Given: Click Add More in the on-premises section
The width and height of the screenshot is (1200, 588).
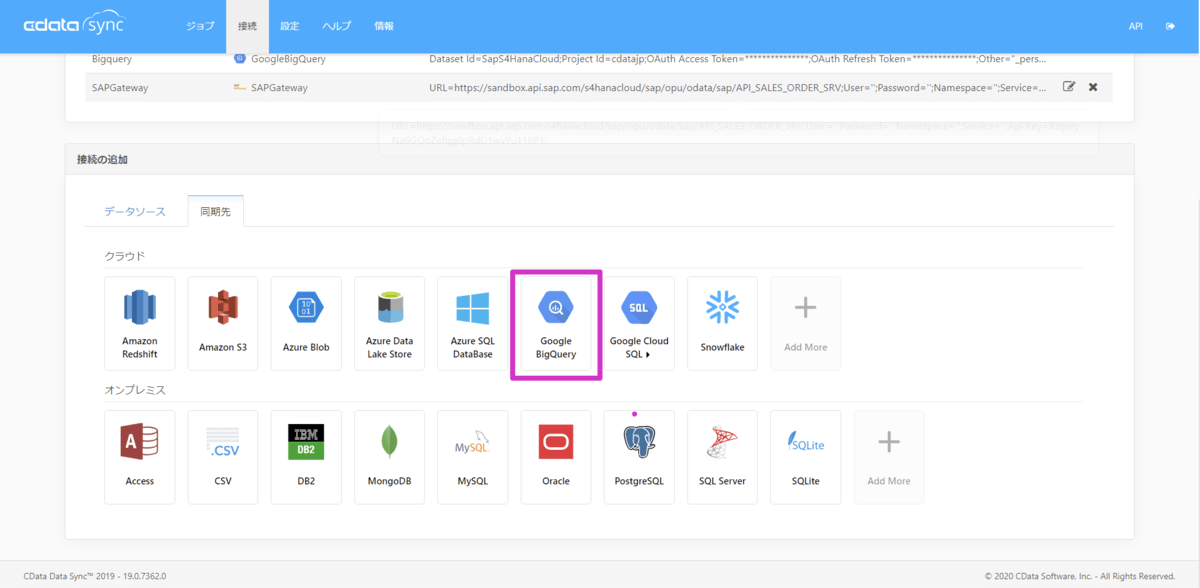Looking at the screenshot, I should coord(889,457).
